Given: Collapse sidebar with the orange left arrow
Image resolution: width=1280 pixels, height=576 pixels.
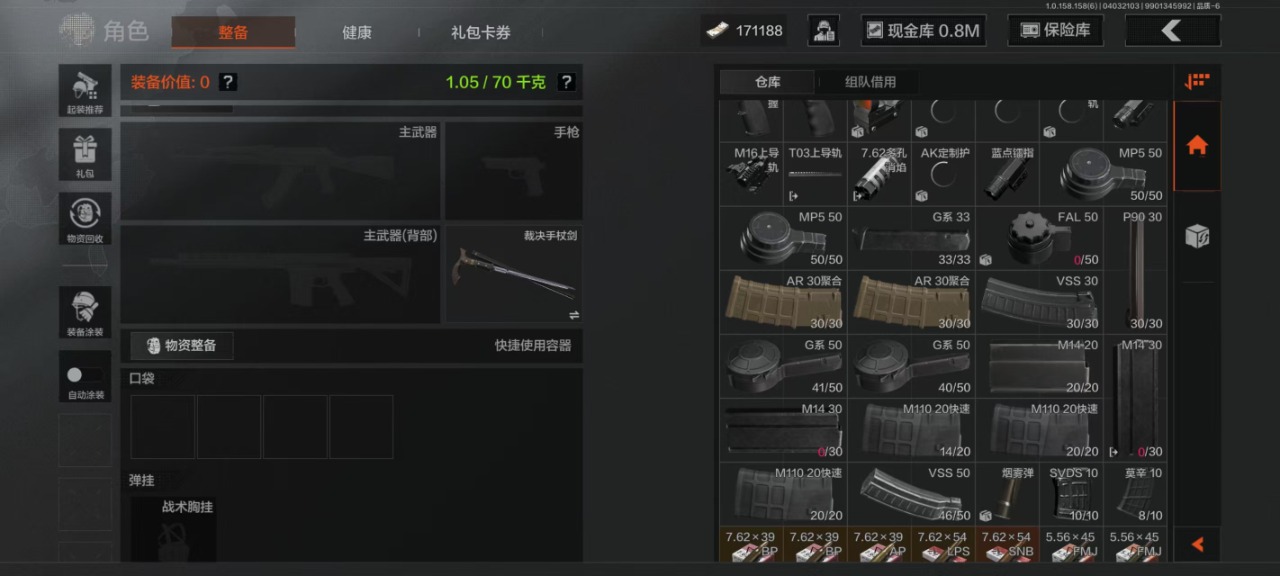Looking at the screenshot, I should (1197, 544).
